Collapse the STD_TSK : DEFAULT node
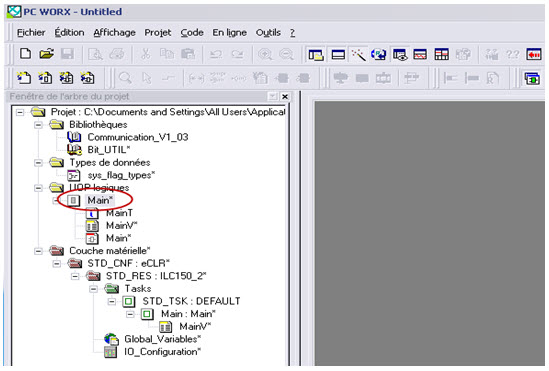Viewport: 549px width, 371px height. 112,301
